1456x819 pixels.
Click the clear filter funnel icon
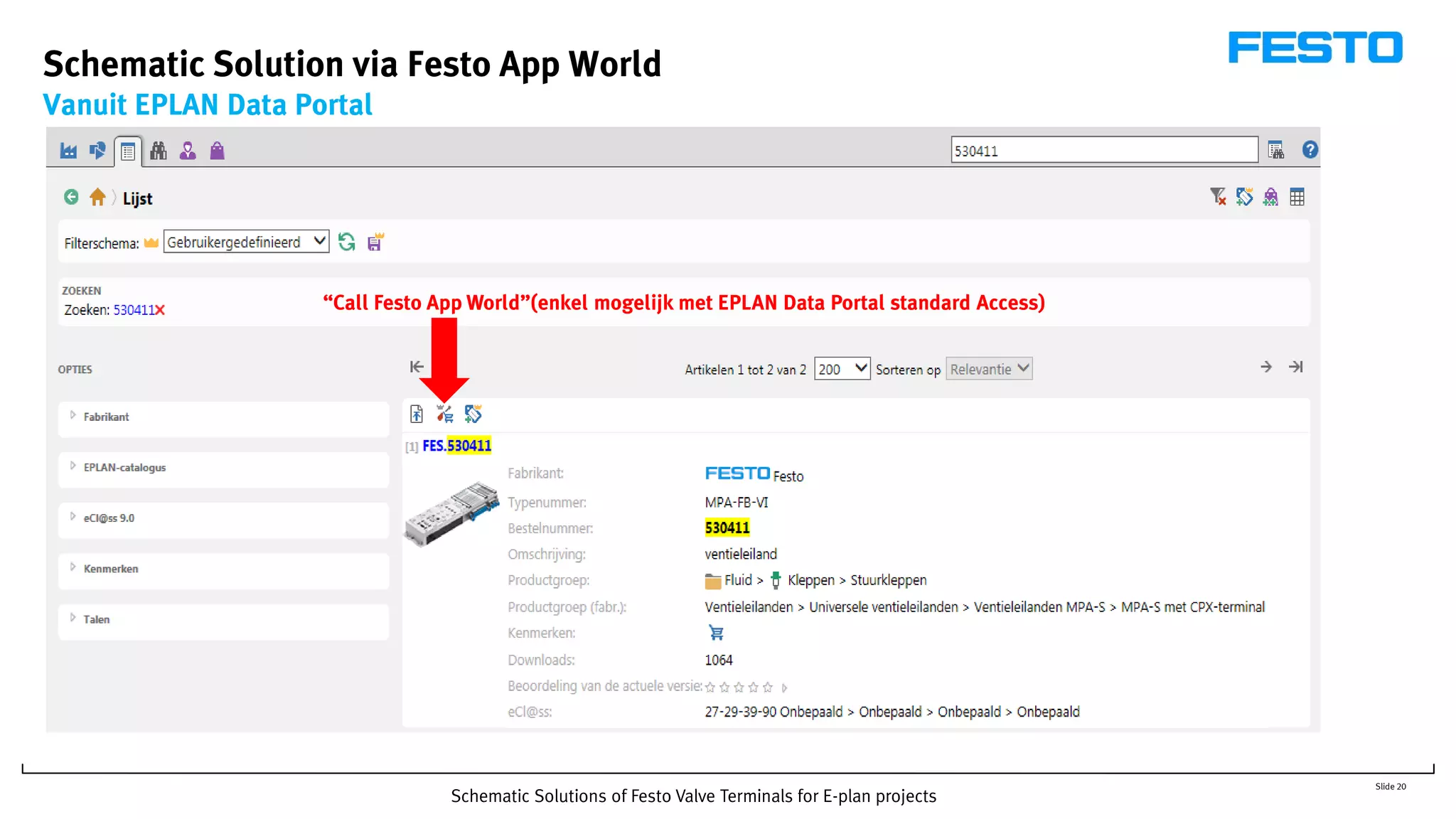point(1217,197)
